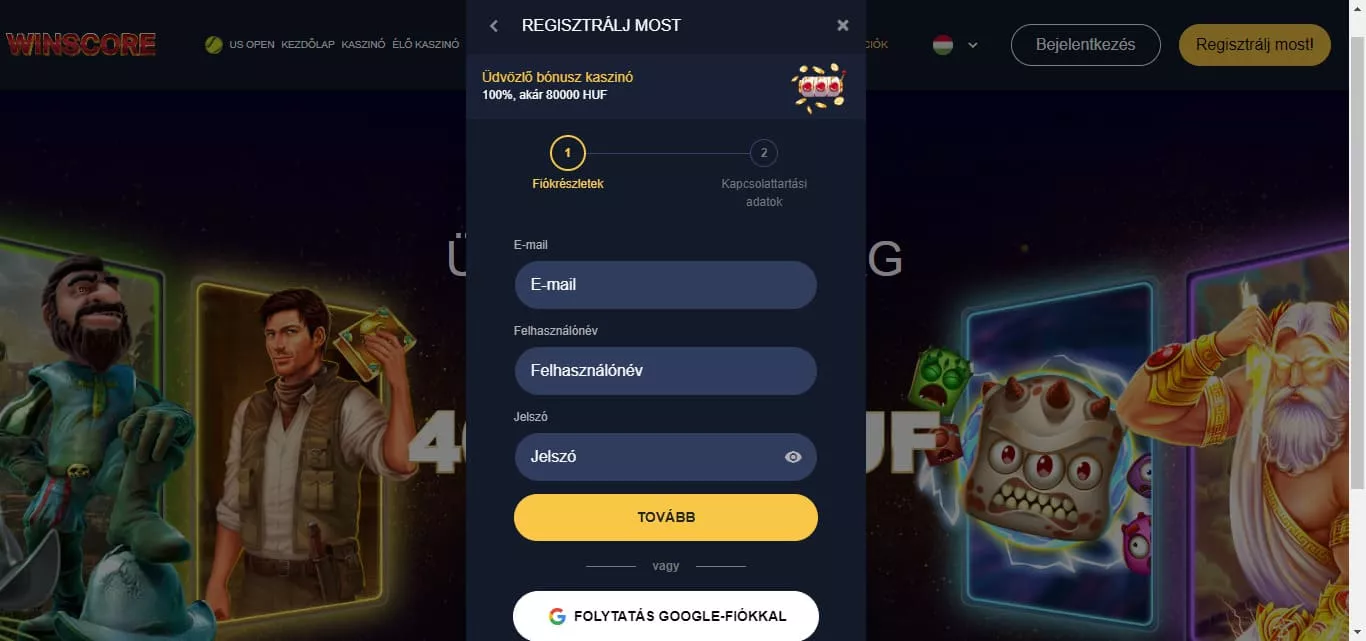This screenshot has width=1366, height=641.
Task: Open the Élő Kaszinó menu item
Action: (x=426, y=44)
